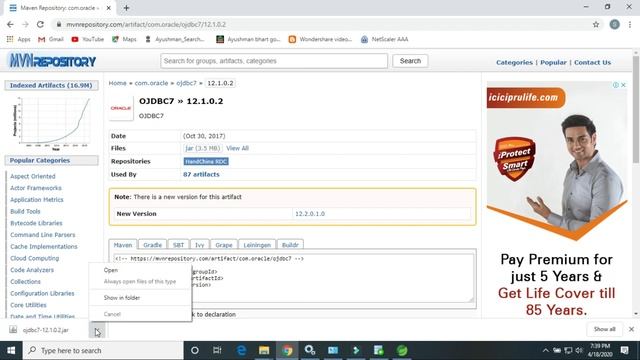This screenshot has width=640, height=360.
Task: Open File Explorer from taskbar
Action: click(264, 351)
